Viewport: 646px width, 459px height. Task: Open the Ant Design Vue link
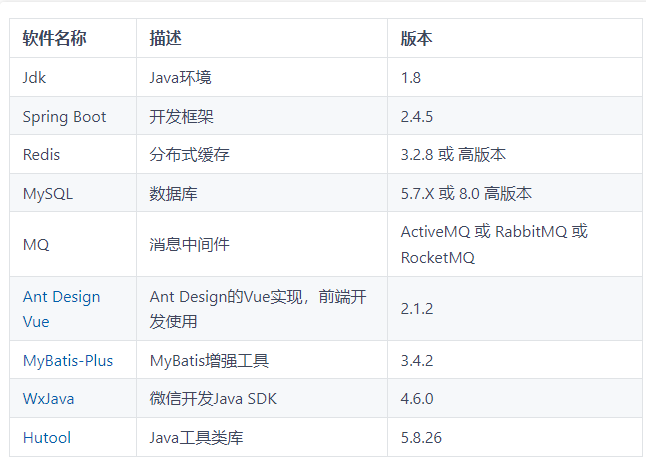(x=61, y=309)
